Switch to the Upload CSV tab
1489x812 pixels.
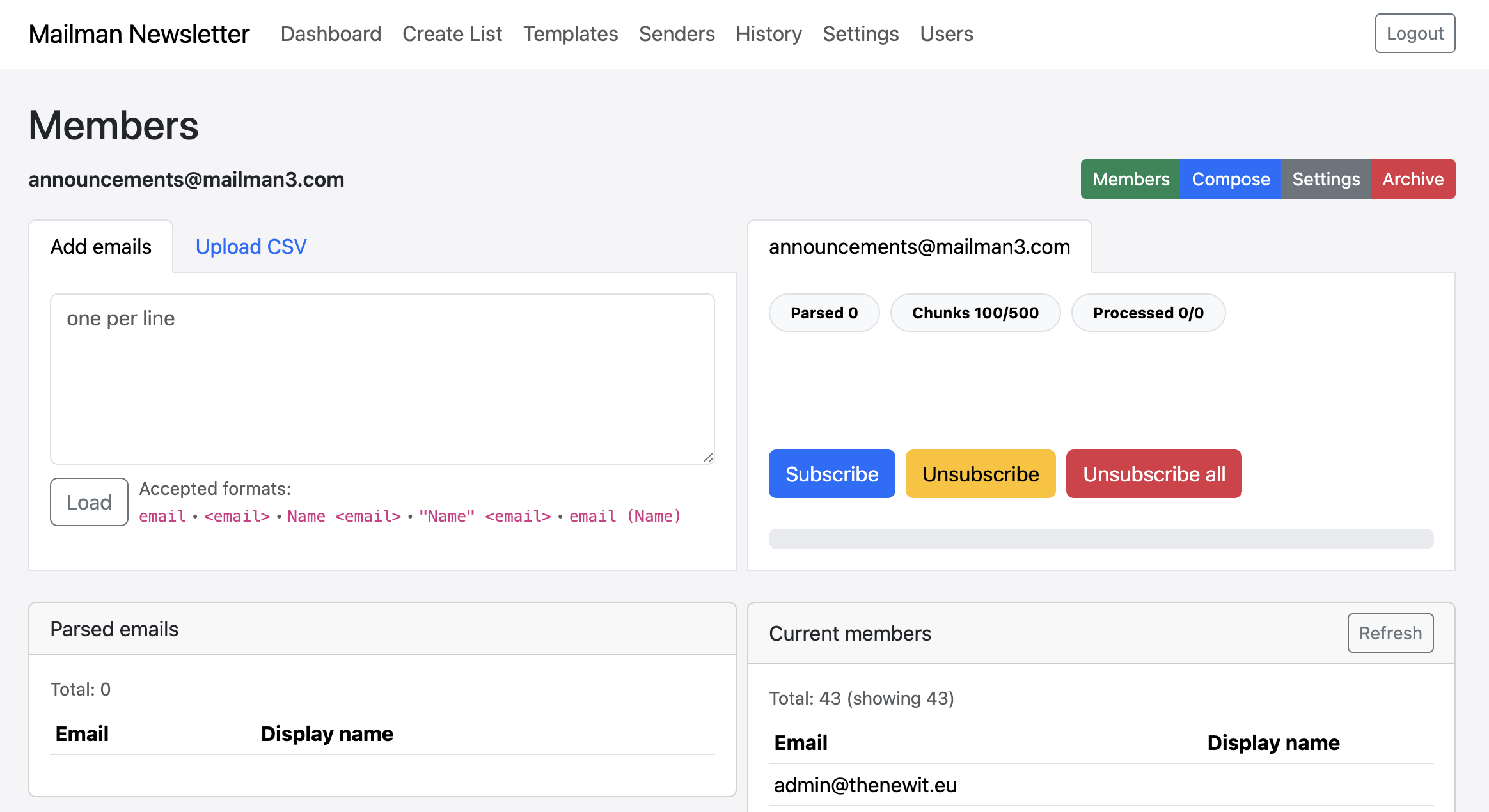coord(251,247)
